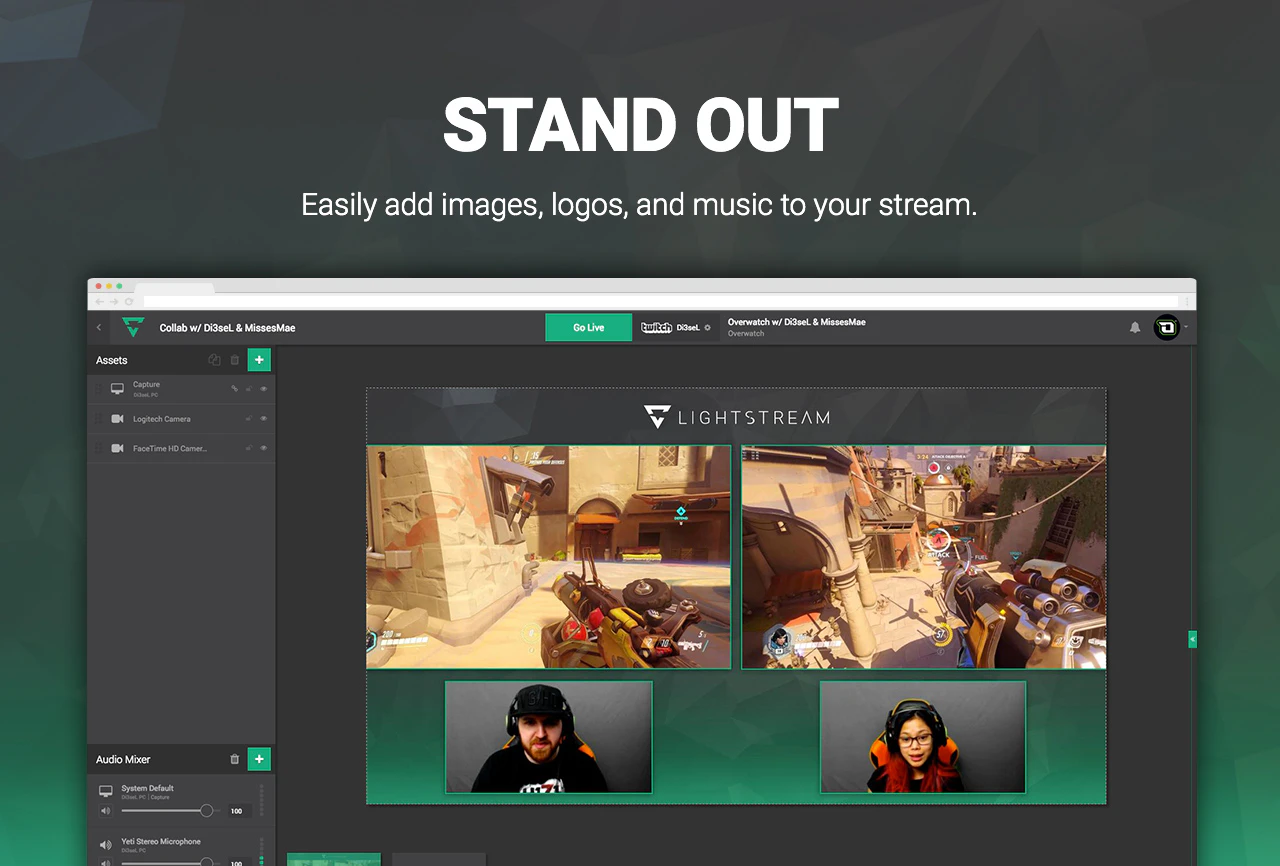The width and height of the screenshot is (1280, 866).
Task: Open the account avatar dropdown
Action: point(1166,327)
